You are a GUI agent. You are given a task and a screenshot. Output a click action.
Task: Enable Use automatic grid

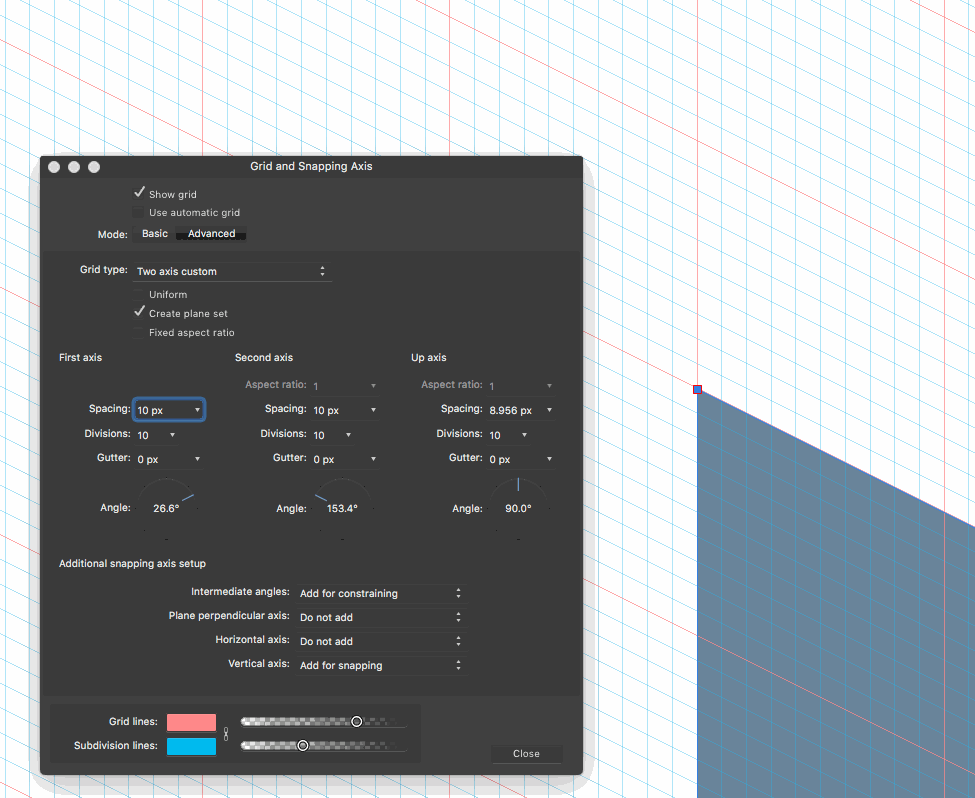tap(140, 212)
